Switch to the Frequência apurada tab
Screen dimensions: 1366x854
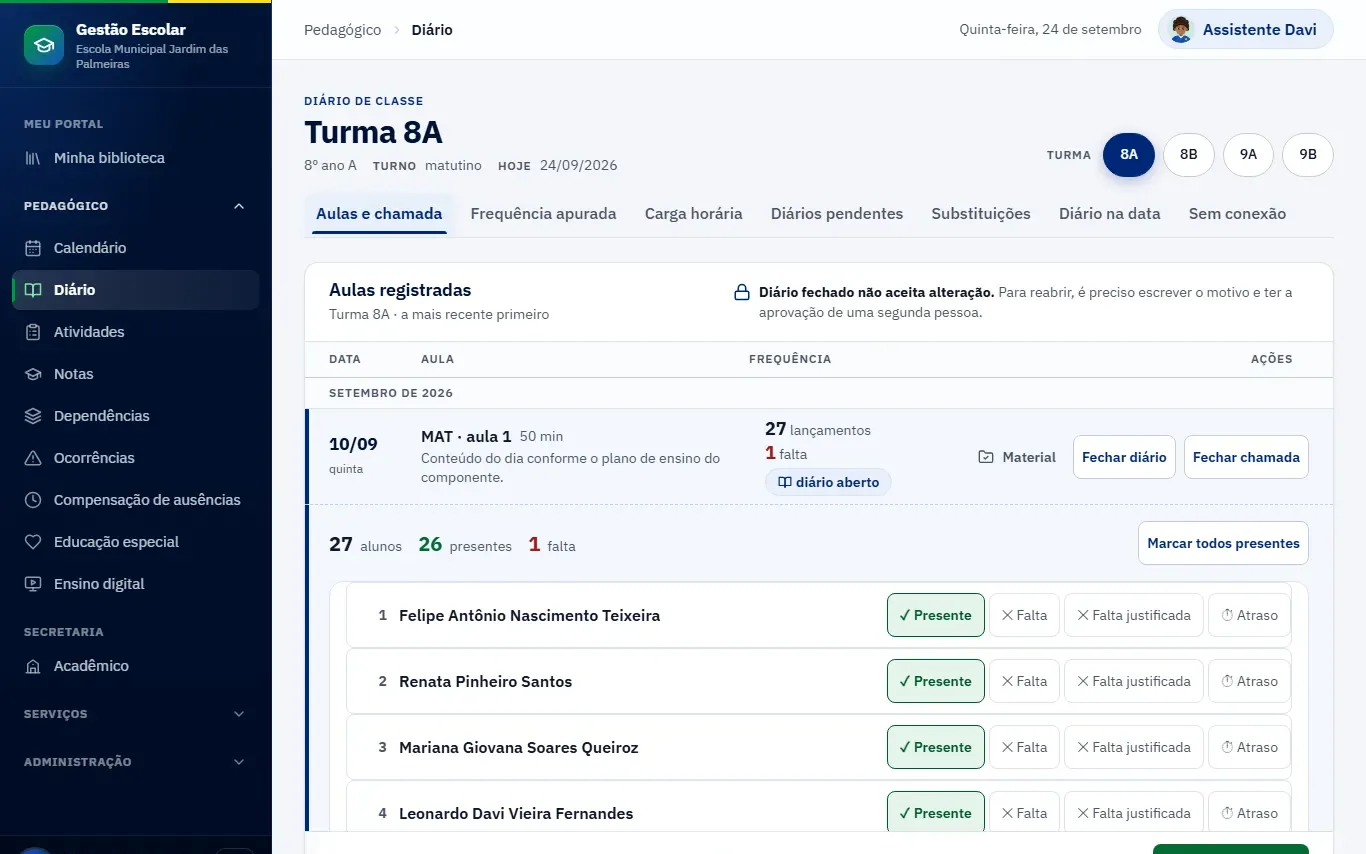coord(543,213)
